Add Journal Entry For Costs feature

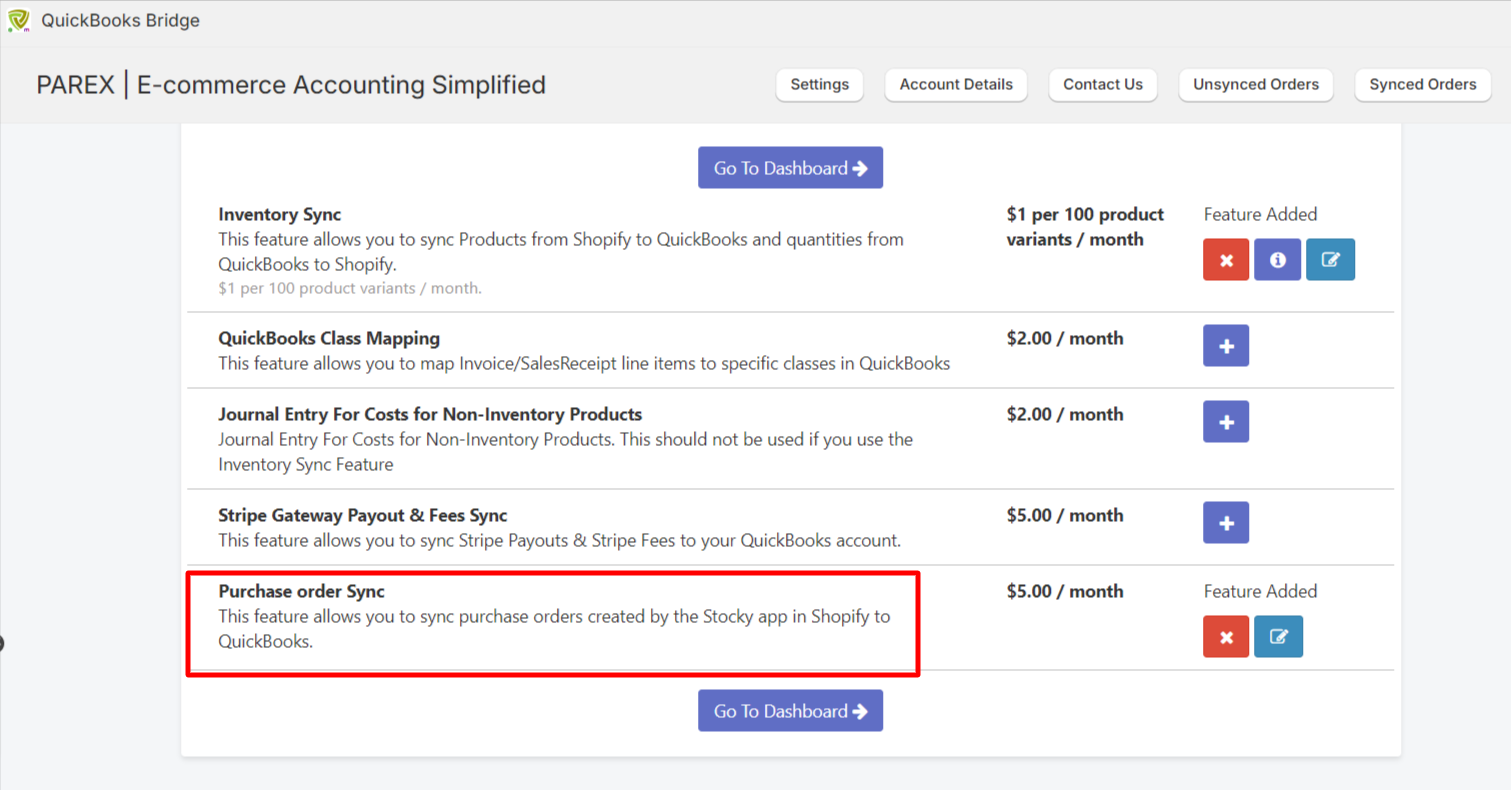(1226, 422)
